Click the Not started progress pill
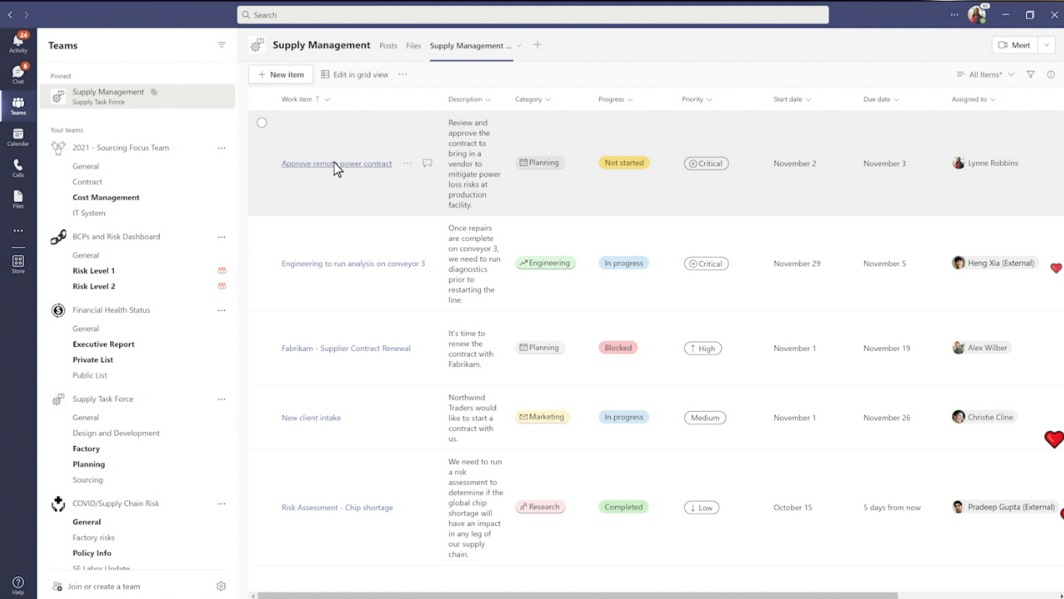Viewport: 1064px width, 599px height. coord(624,163)
